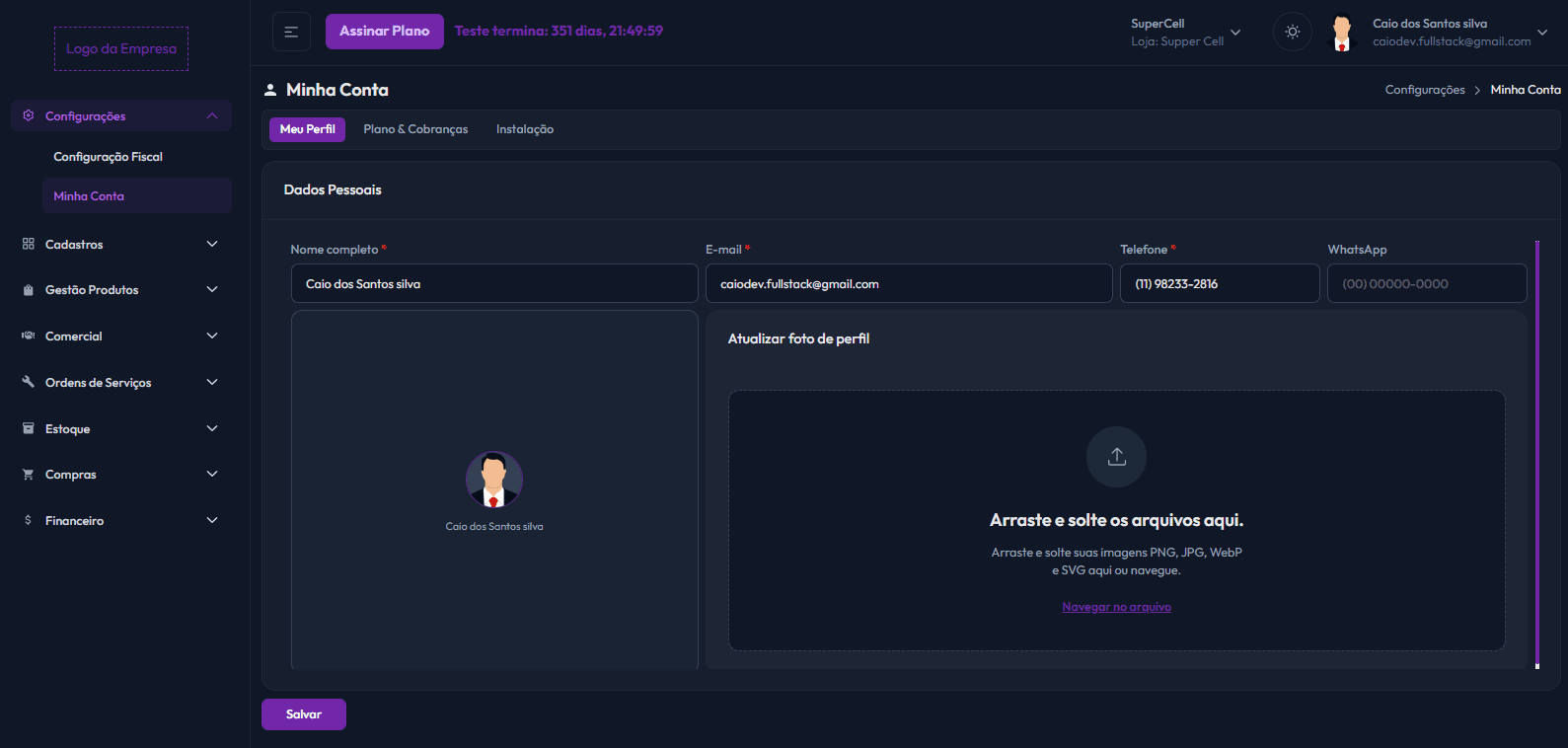This screenshot has height=748, width=1568.
Task: Open Configuração Fiscal in sidebar
Action: pos(108,157)
